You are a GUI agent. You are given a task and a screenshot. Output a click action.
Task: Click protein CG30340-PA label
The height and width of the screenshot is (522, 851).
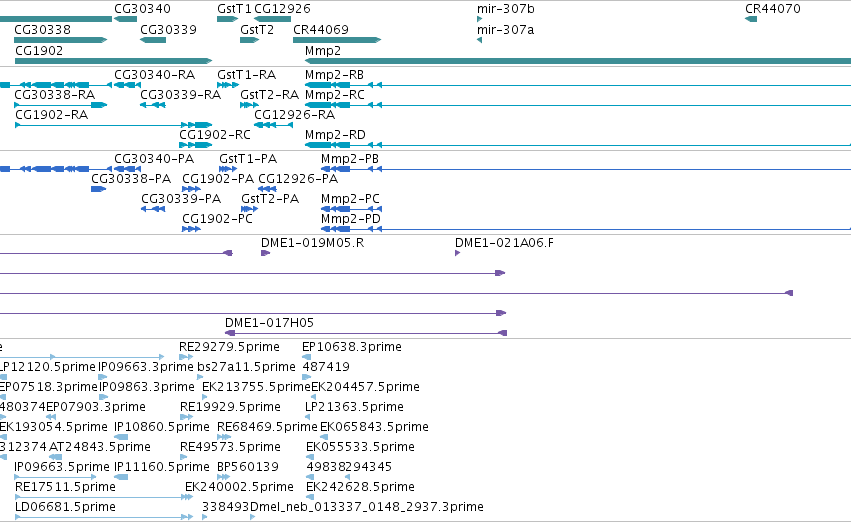(154, 158)
